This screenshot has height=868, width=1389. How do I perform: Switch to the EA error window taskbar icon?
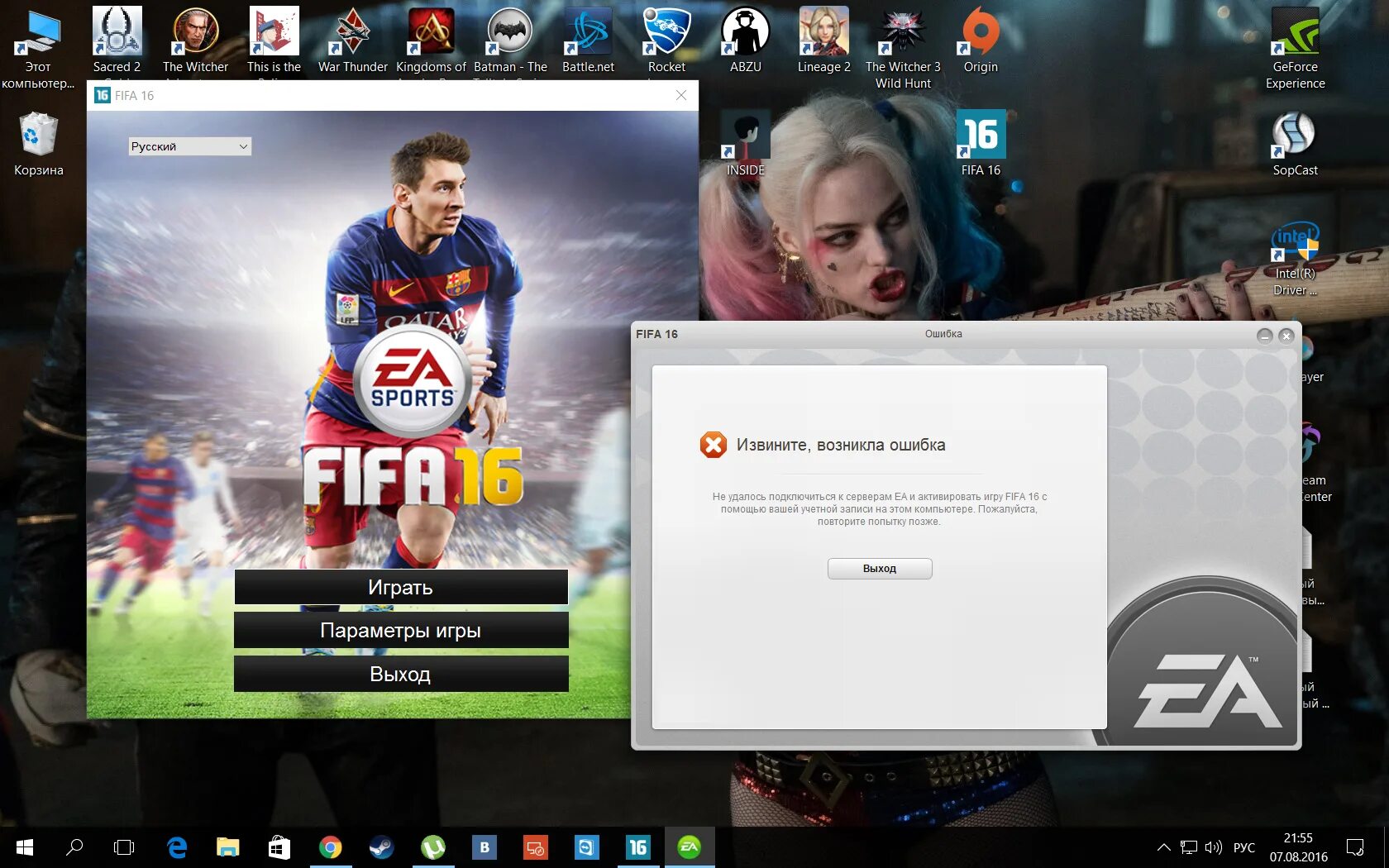click(690, 847)
